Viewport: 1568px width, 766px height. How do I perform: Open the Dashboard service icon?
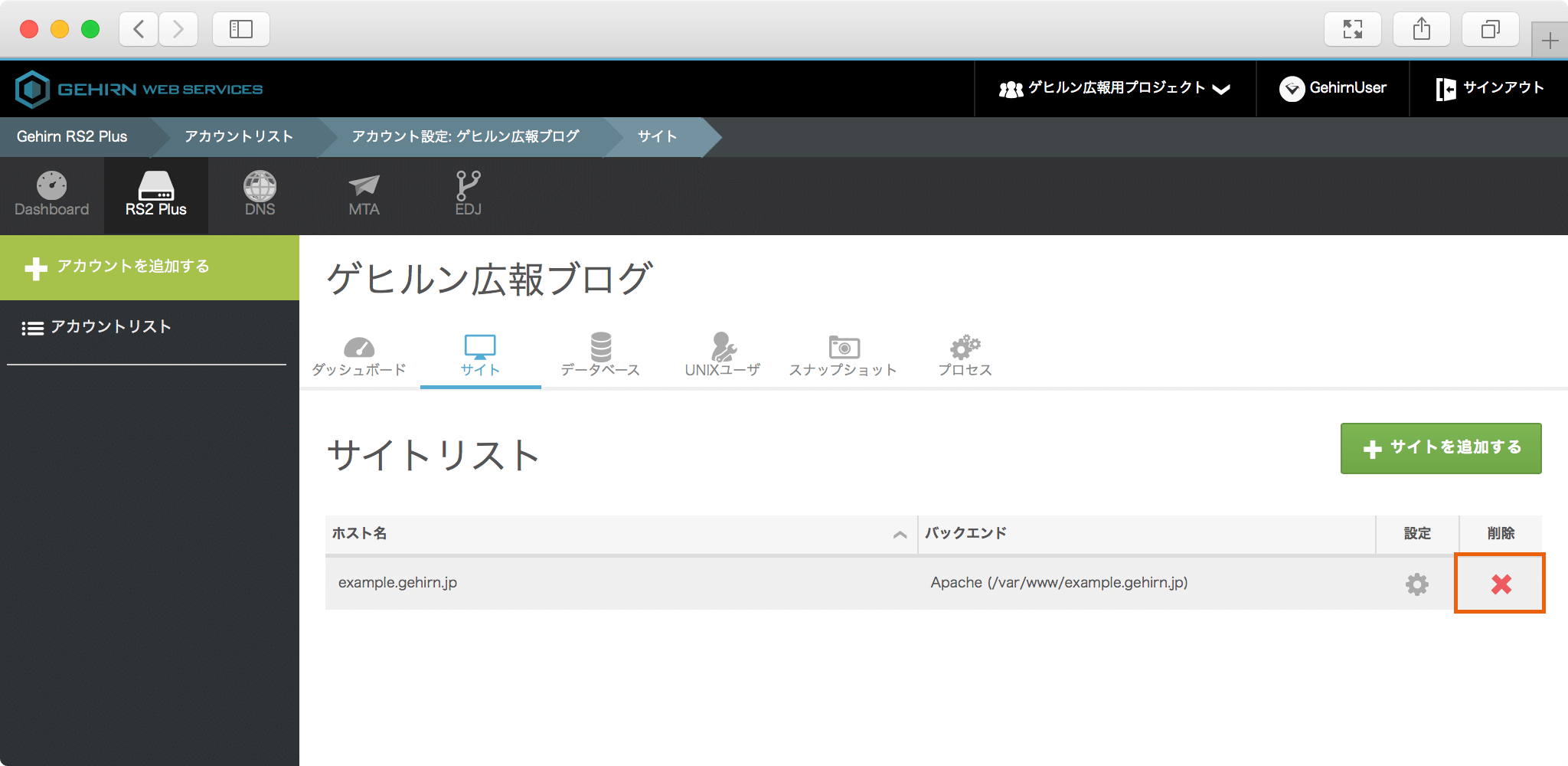[51, 195]
